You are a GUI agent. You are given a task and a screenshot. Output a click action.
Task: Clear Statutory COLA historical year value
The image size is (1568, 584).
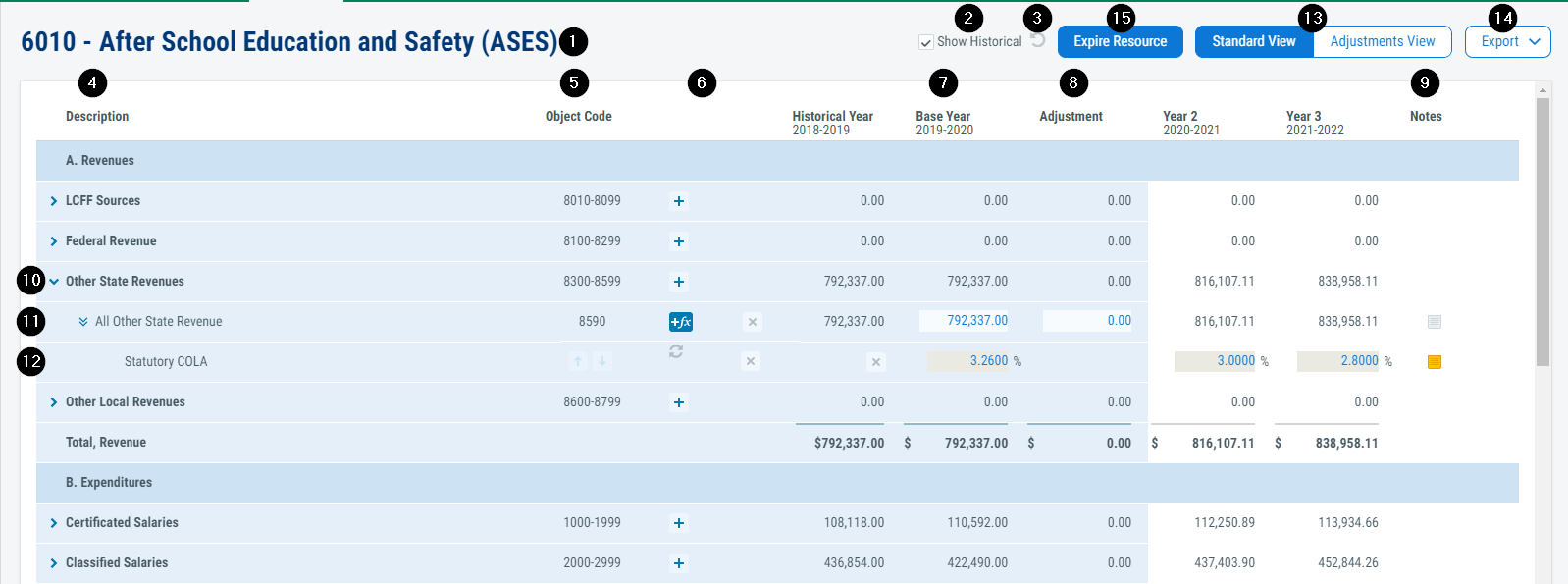coord(876,362)
